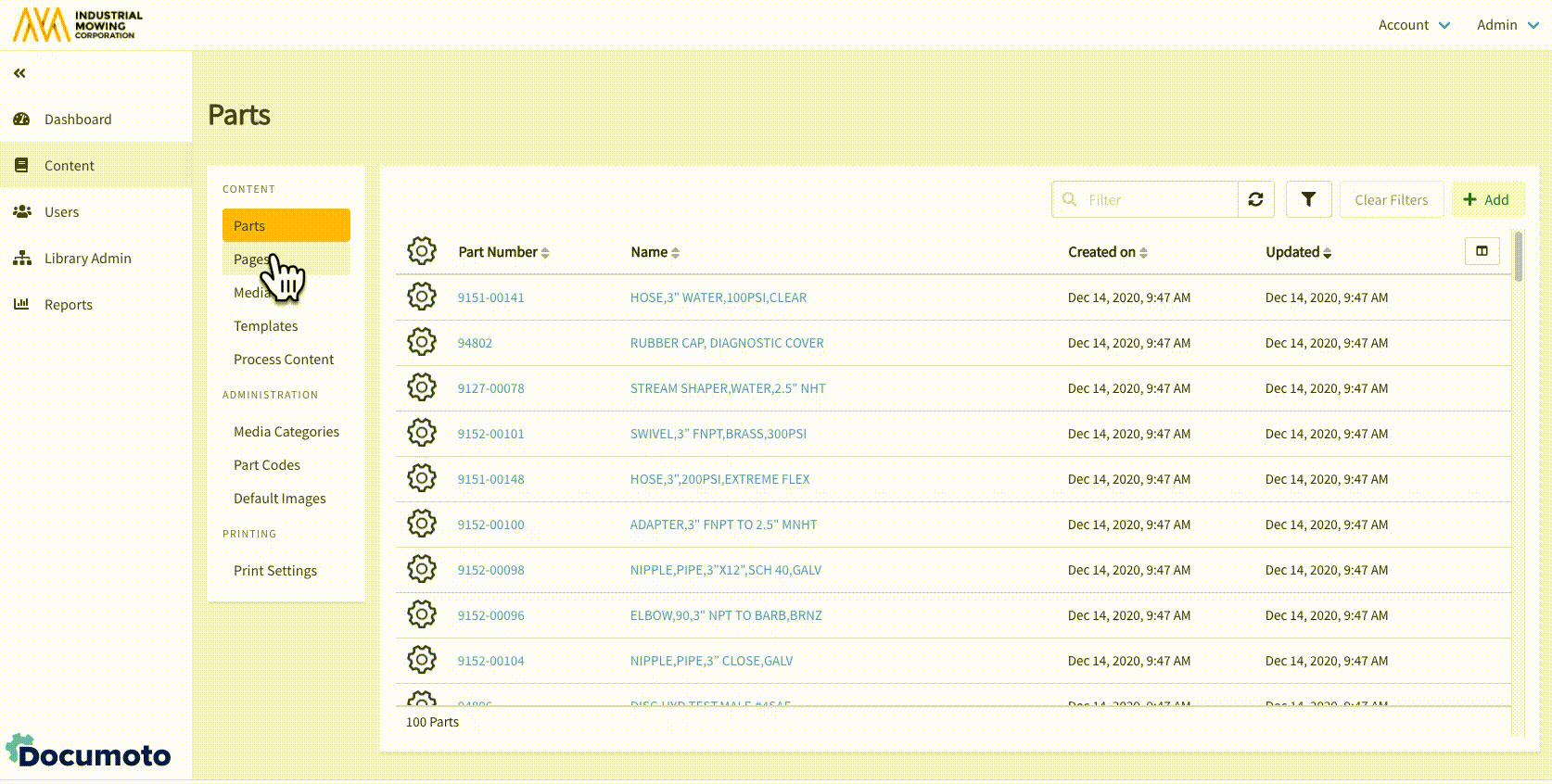Click the refresh icon next to Filter
Viewport: 1552px width, 784px height.
1255,199
